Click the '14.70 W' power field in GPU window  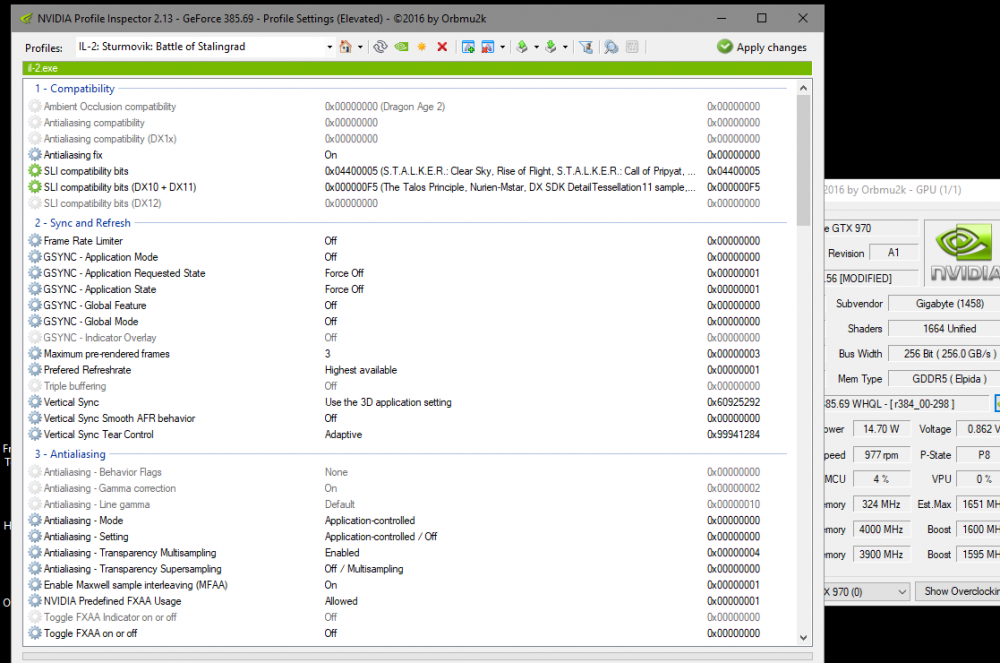[x=881, y=429]
